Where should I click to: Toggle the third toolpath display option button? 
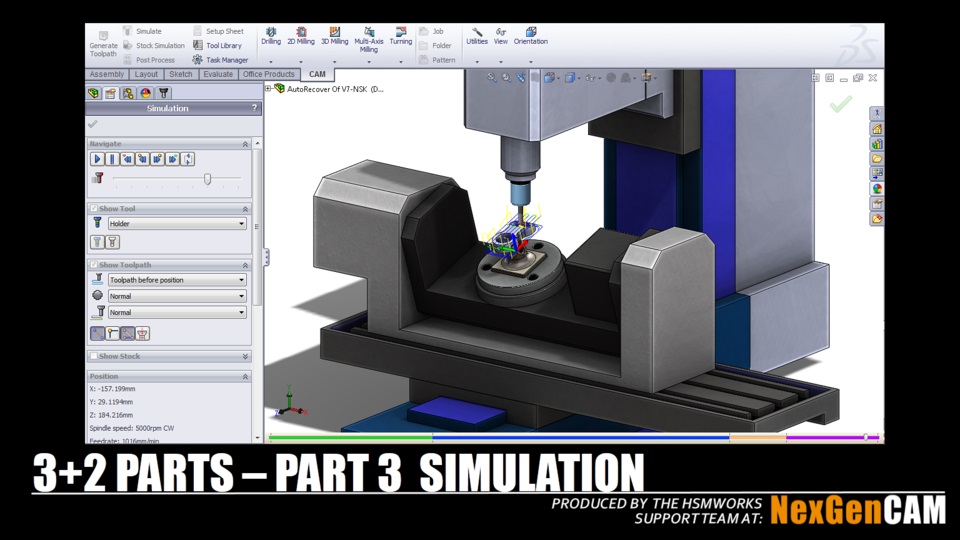click(x=127, y=334)
